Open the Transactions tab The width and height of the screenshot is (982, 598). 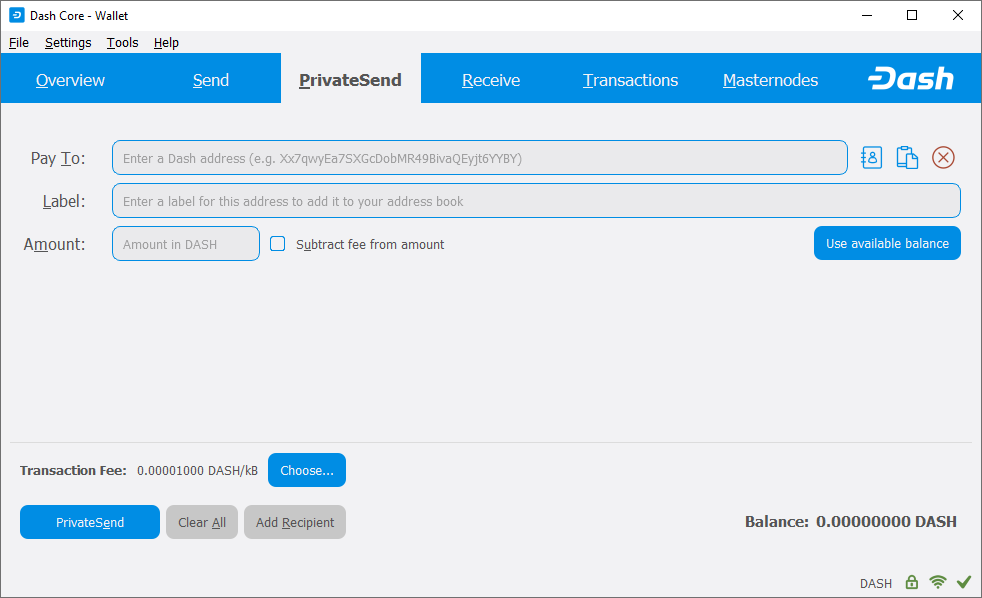631,80
